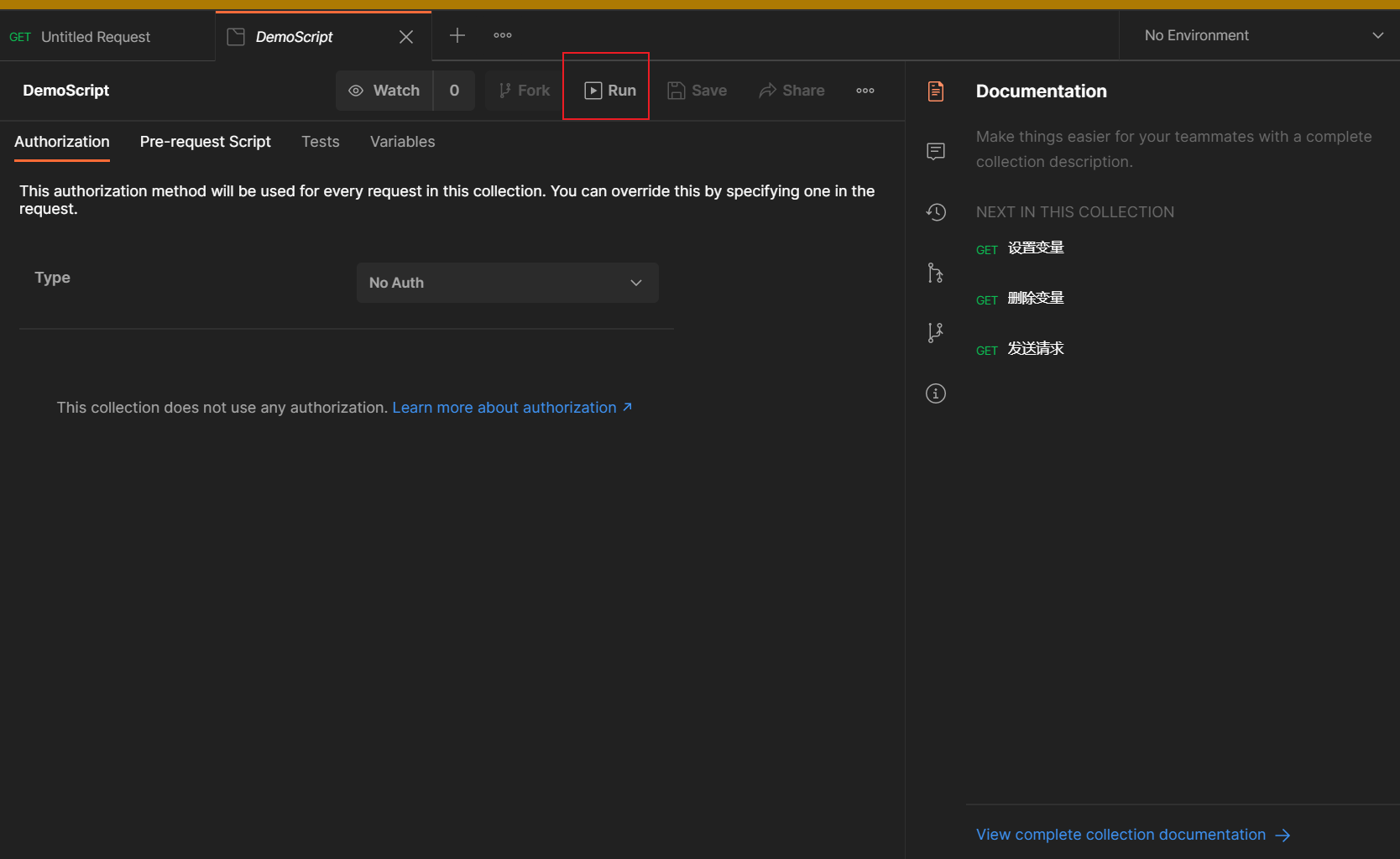Toggle Watch on the collection
Viewport: 1400px width, 859px height.
(x=384, y=91)
